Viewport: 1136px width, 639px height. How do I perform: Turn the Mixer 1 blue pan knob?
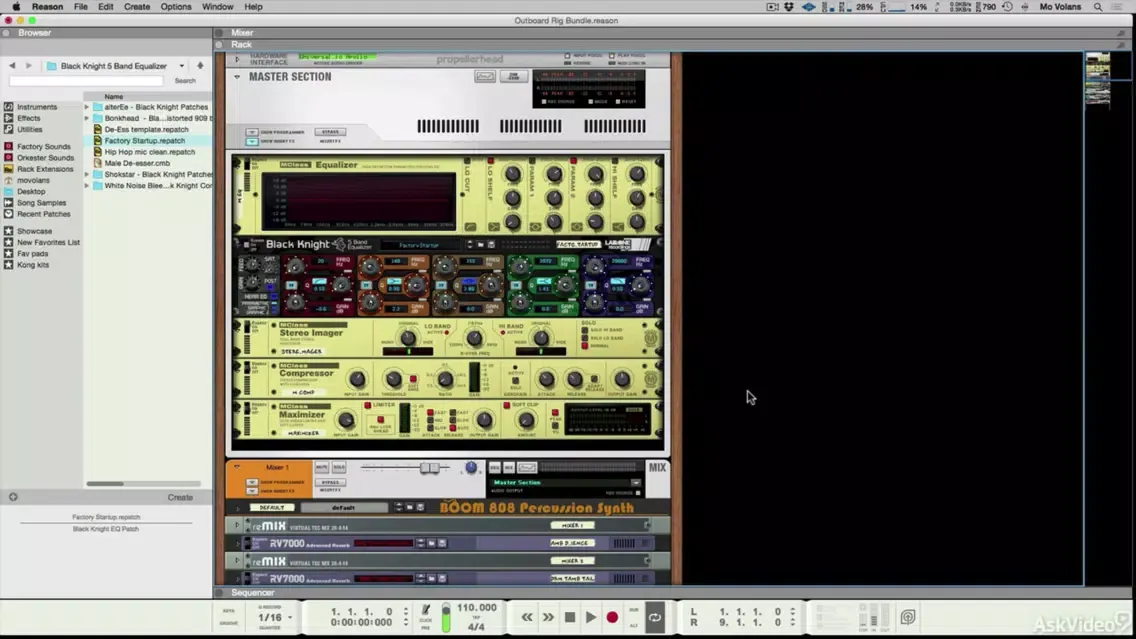tap(471, 468)
